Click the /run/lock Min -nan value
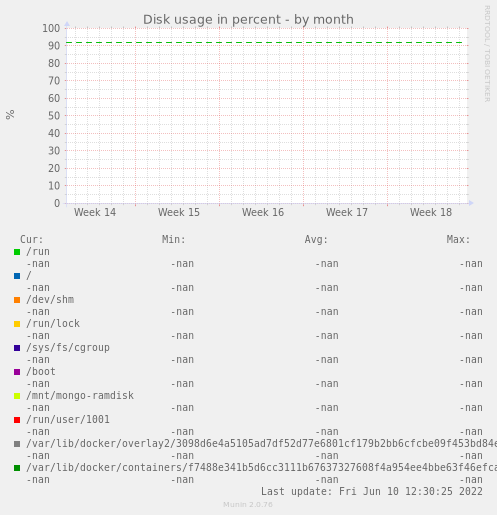This screenshot has height=515, width=497. click(182, 336)
